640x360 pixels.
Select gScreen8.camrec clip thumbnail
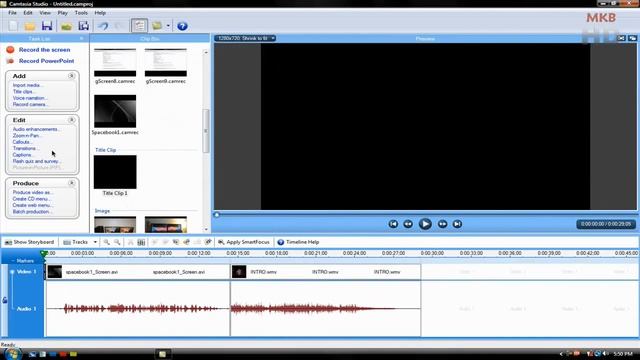pyautogui.click(x=115, y=62)
